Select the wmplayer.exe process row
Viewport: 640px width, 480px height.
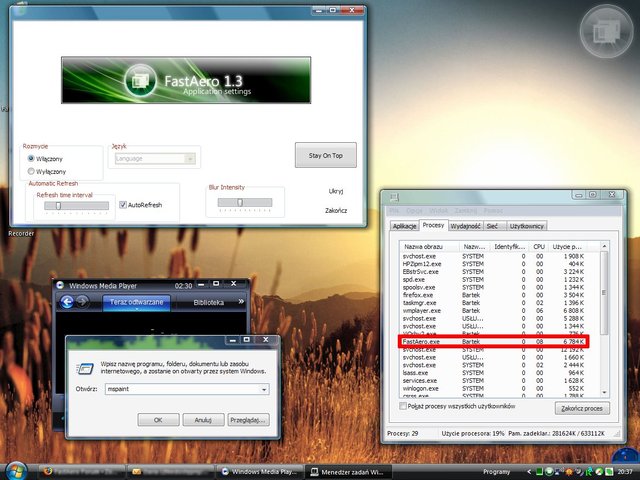click(494, 311)
